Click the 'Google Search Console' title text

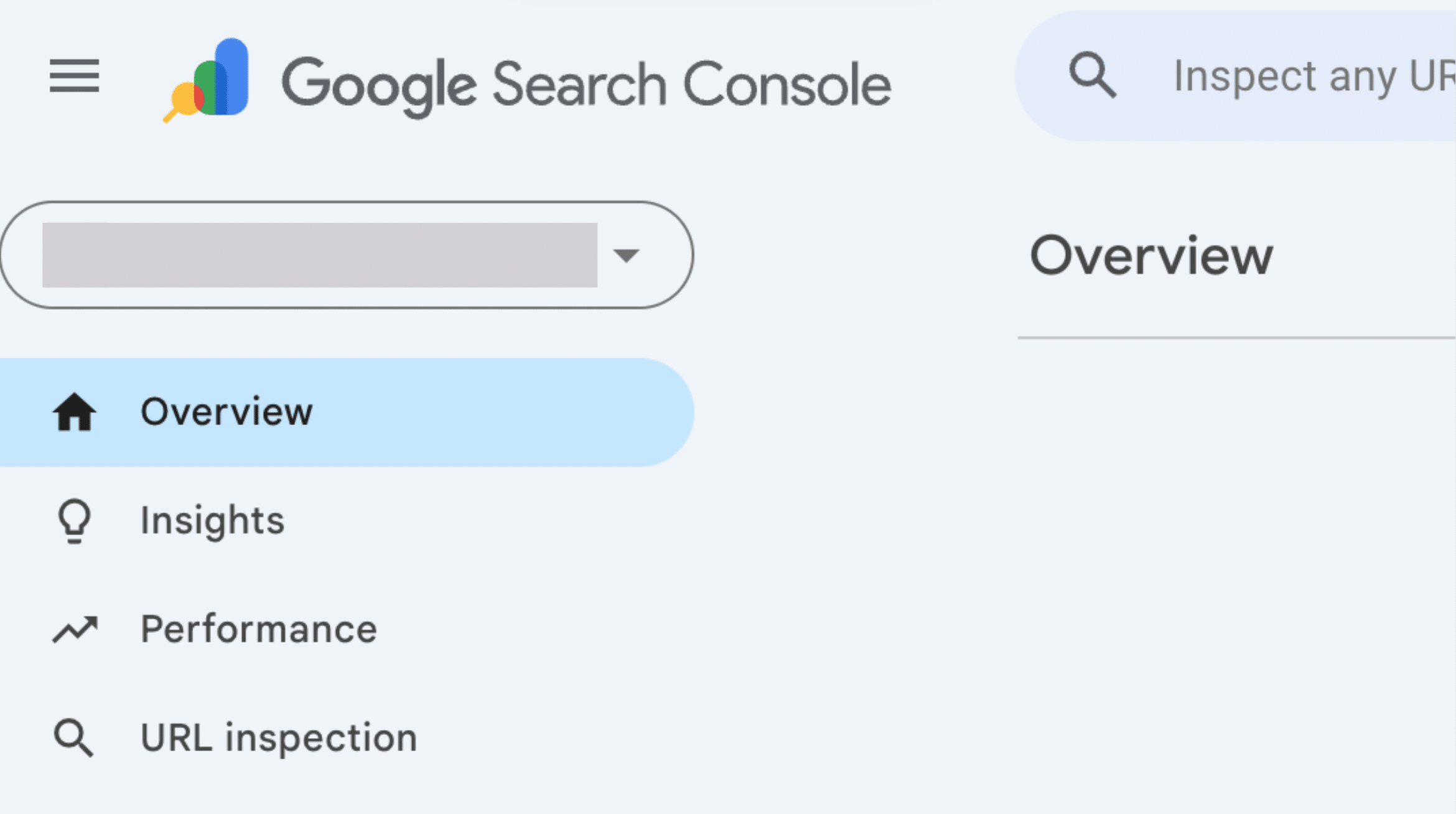(586, 84)
